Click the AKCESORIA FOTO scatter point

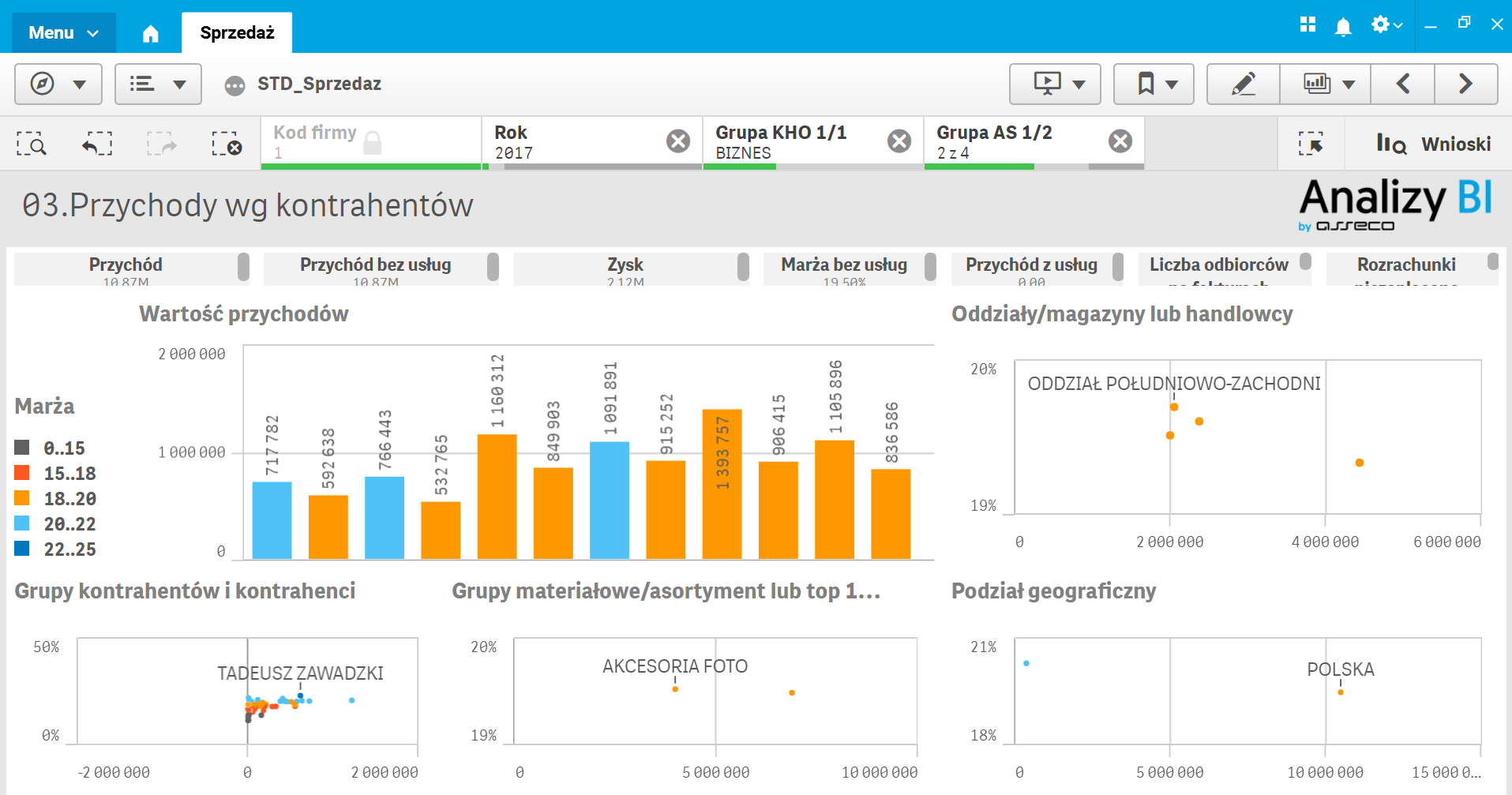(675, 689)
